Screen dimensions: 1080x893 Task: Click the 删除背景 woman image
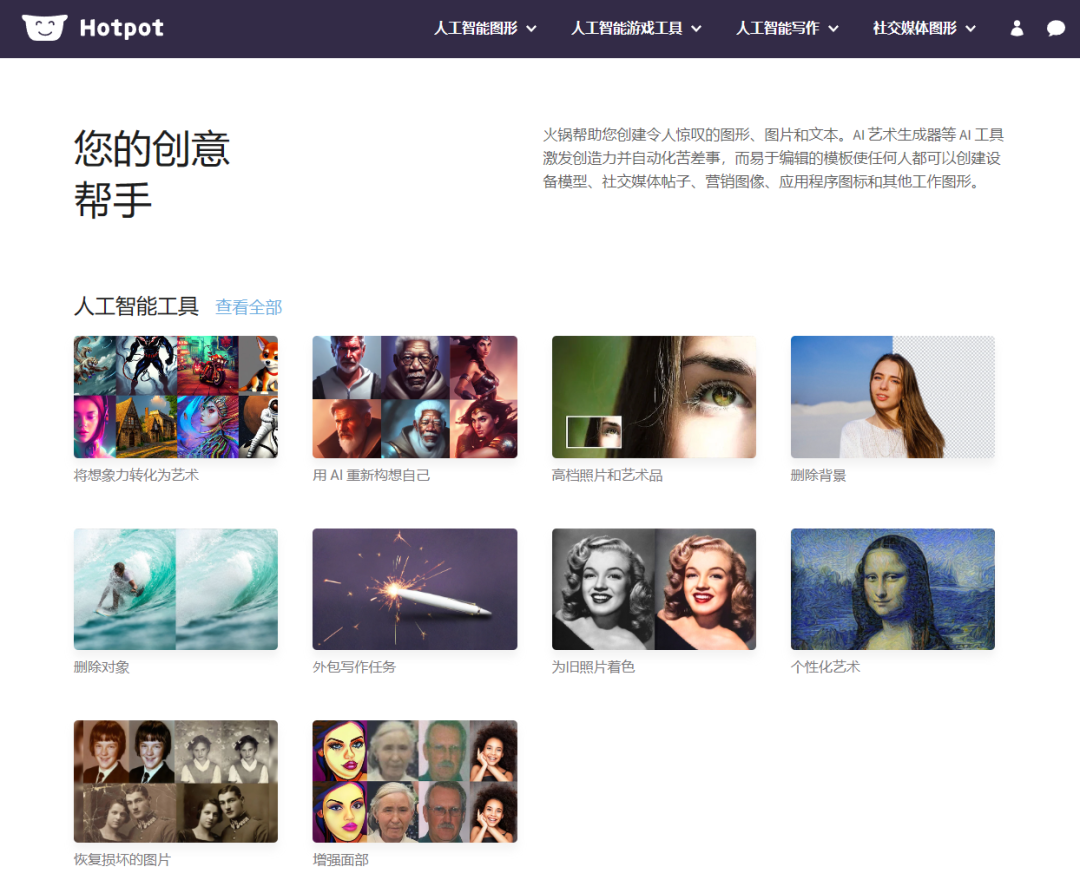coord(893,397)
